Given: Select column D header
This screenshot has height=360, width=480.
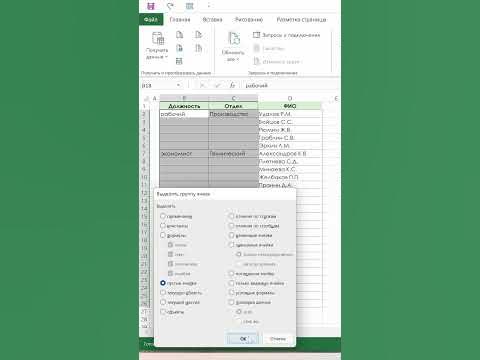Looking at the screenshot, I should tap(290, 98).
